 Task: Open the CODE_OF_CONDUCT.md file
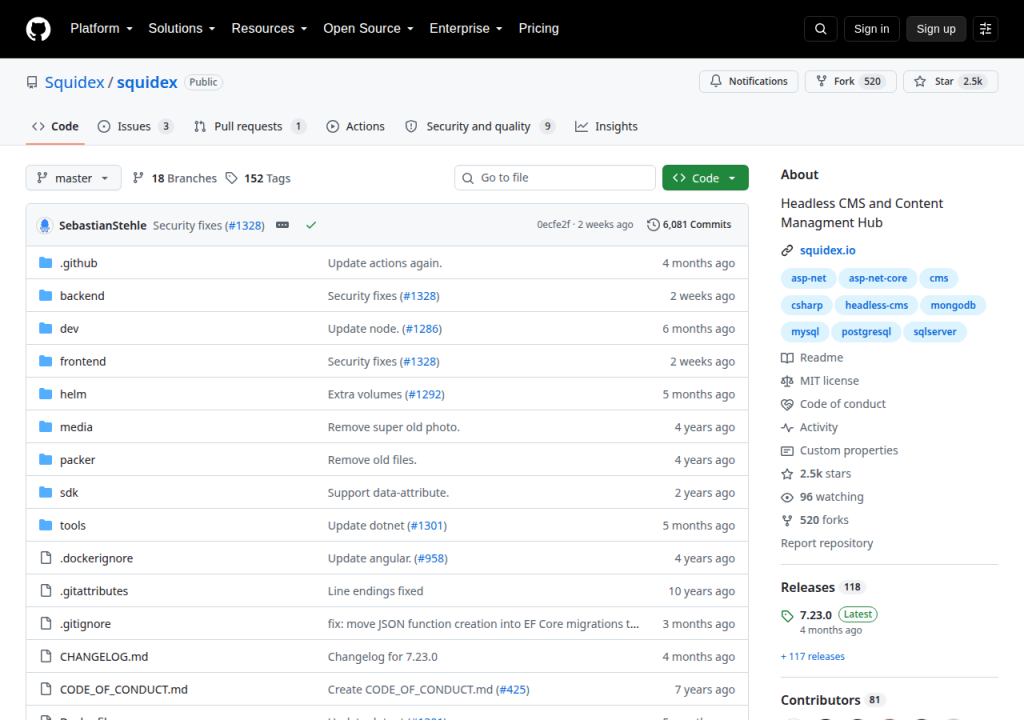(x=123, y=689)
